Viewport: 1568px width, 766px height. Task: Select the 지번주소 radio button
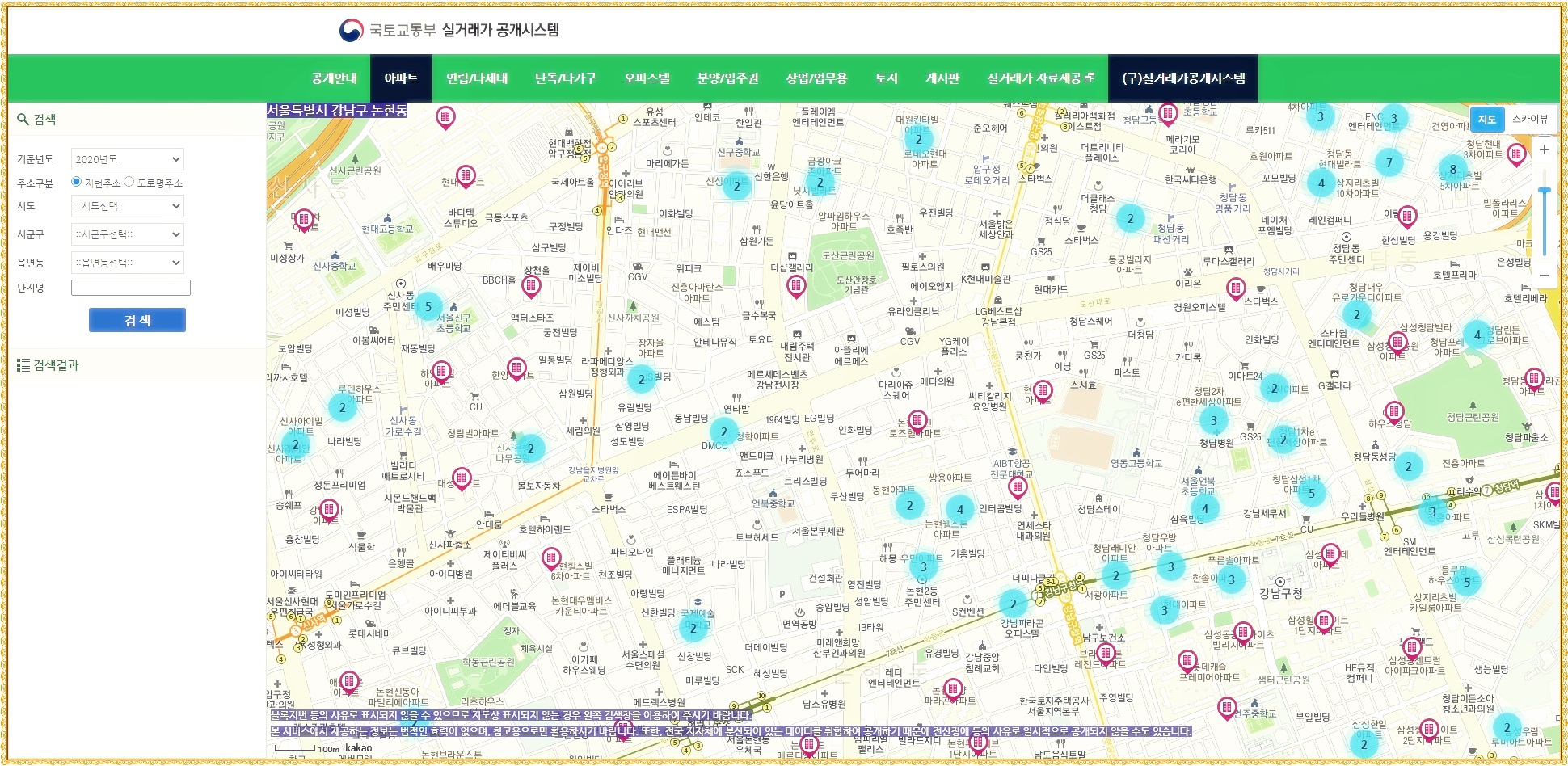76,182
